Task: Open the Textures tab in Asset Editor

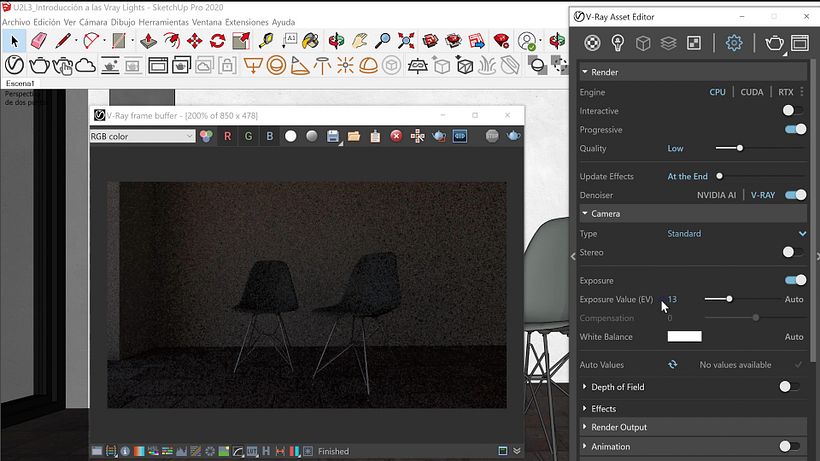Action: (693, 43)
